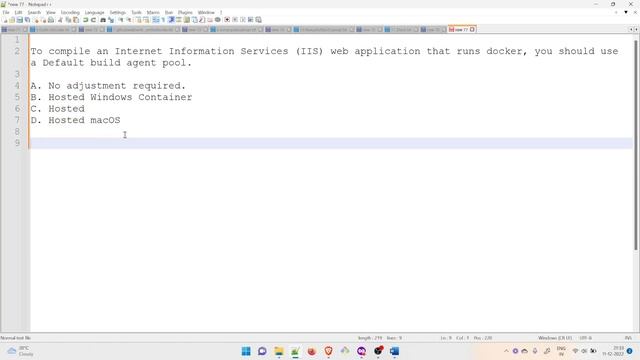
Task: Open the Window menu
Action: coord(206,13)
